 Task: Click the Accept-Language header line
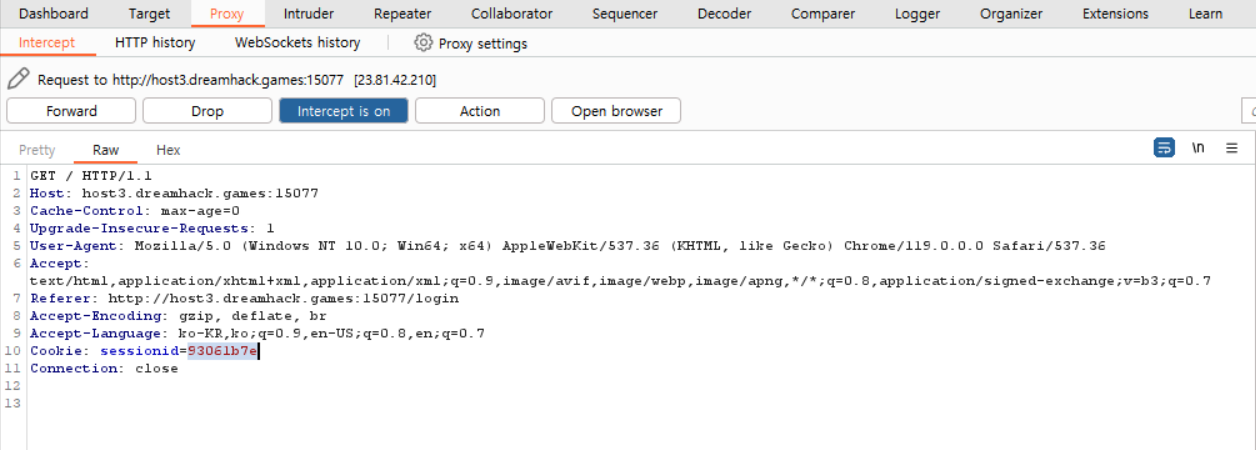tap(257, 333)
